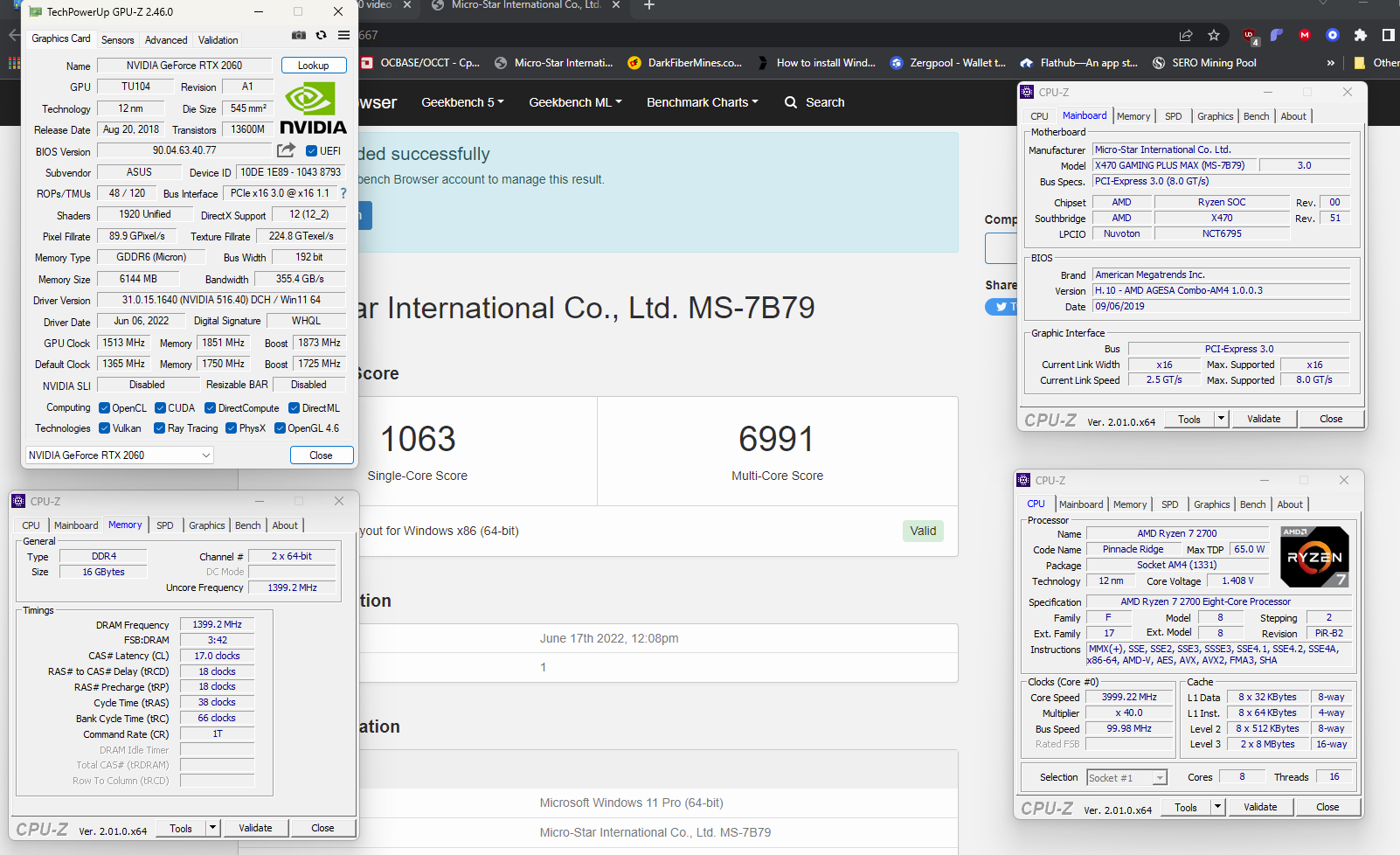1400x855 pixels.
Task: Open the DarkFiberMines.com bookmark
Action: click(x=684, y=63)
